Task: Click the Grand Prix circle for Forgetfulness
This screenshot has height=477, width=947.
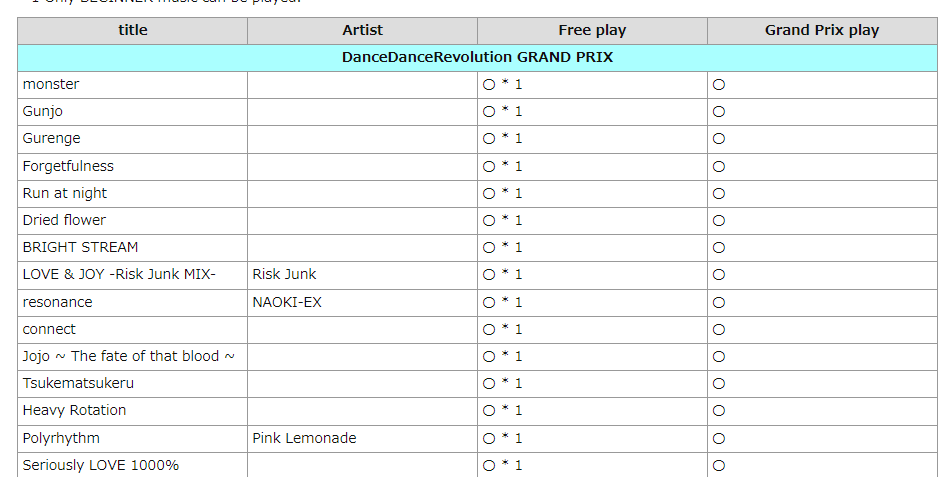Action: click(x=718, y=167)
